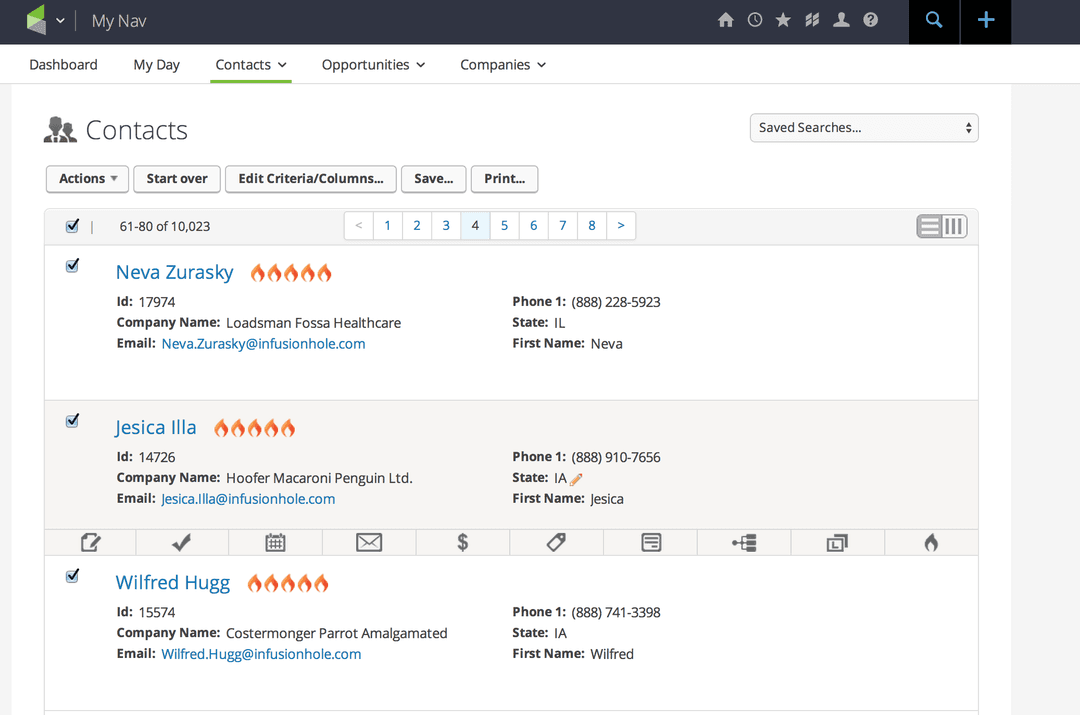
Task: Expand the Opportunities tab chevron
Action: coord(420,65)
